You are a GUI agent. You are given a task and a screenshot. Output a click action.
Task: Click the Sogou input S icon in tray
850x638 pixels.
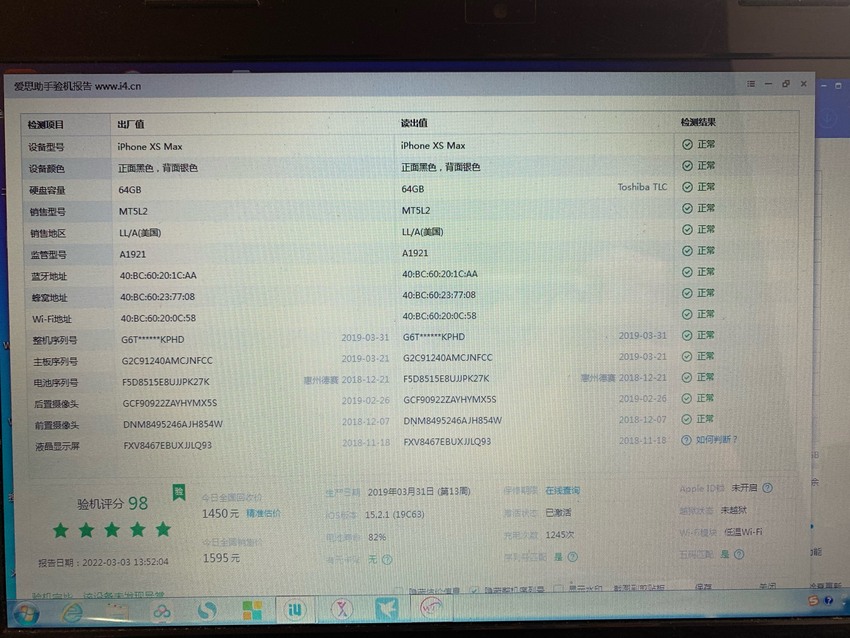click(x=813, y=600)
